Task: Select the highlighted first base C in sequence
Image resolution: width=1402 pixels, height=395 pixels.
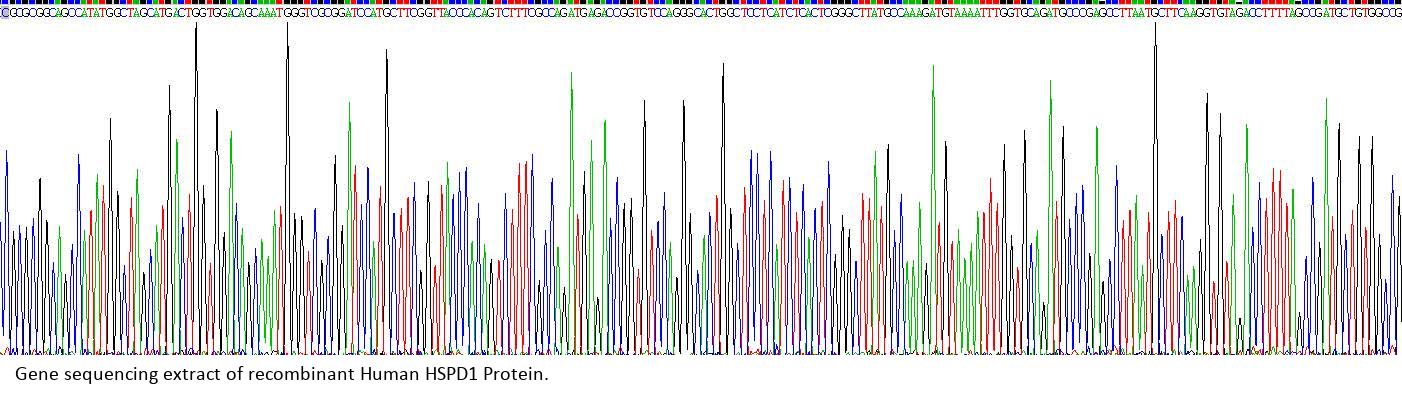Action: click(4, 13)
